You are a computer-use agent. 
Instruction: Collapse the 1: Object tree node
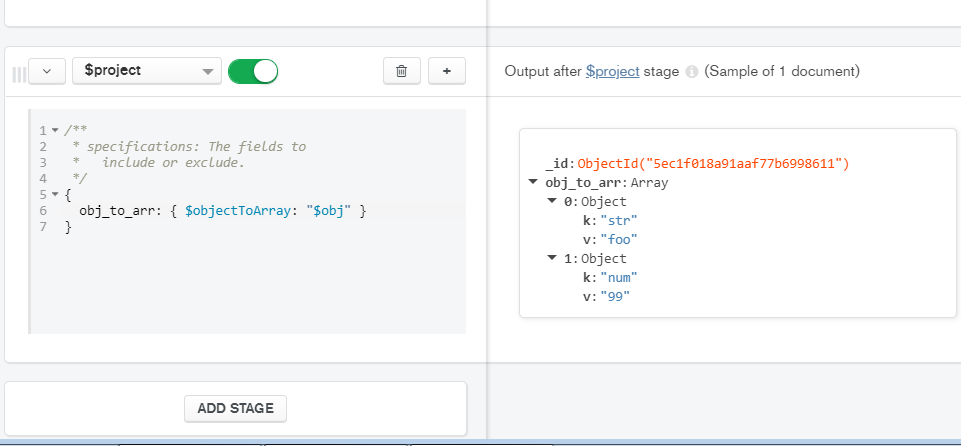point(551,259)
